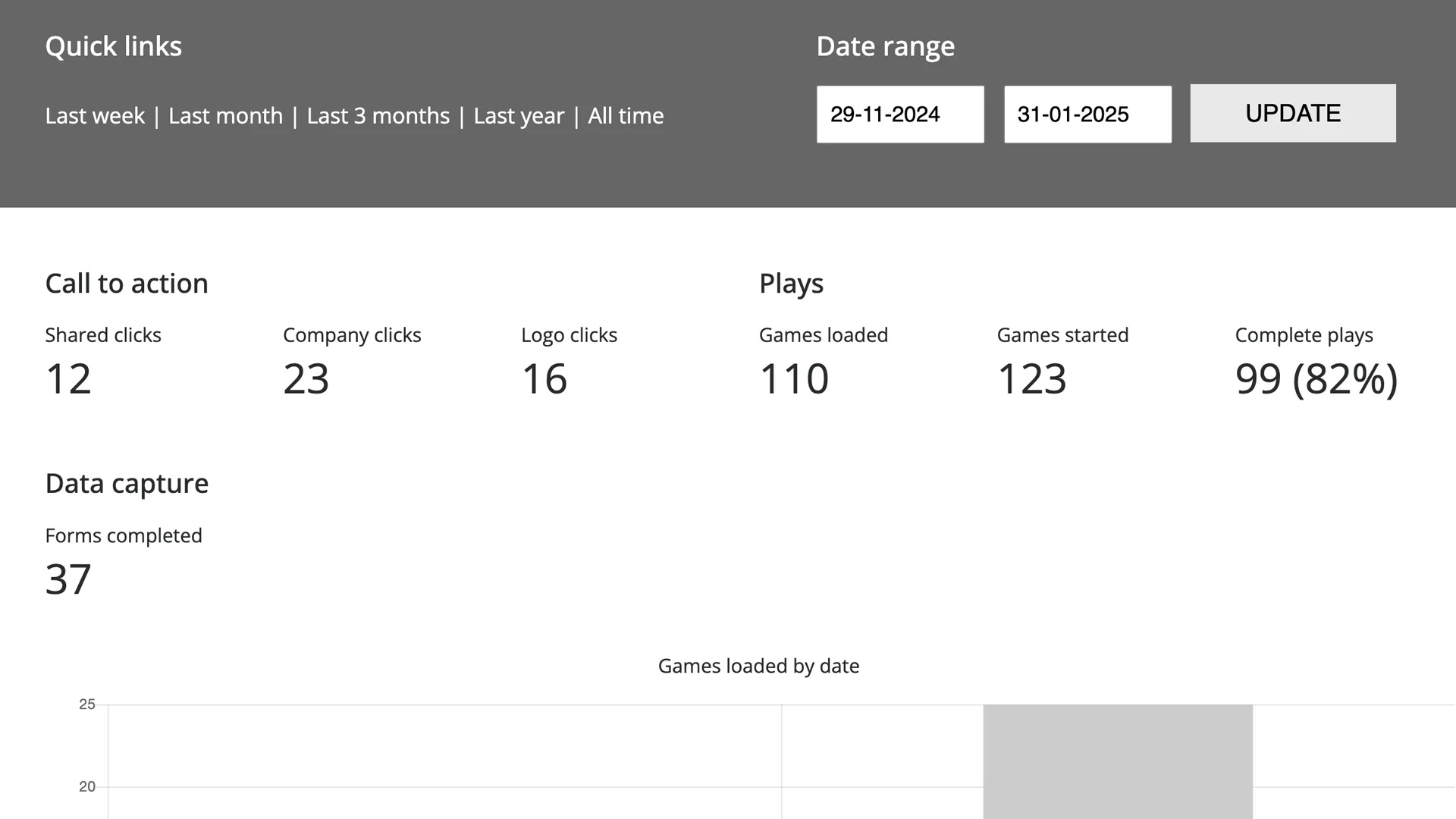Select the Plays section heading

791,284
